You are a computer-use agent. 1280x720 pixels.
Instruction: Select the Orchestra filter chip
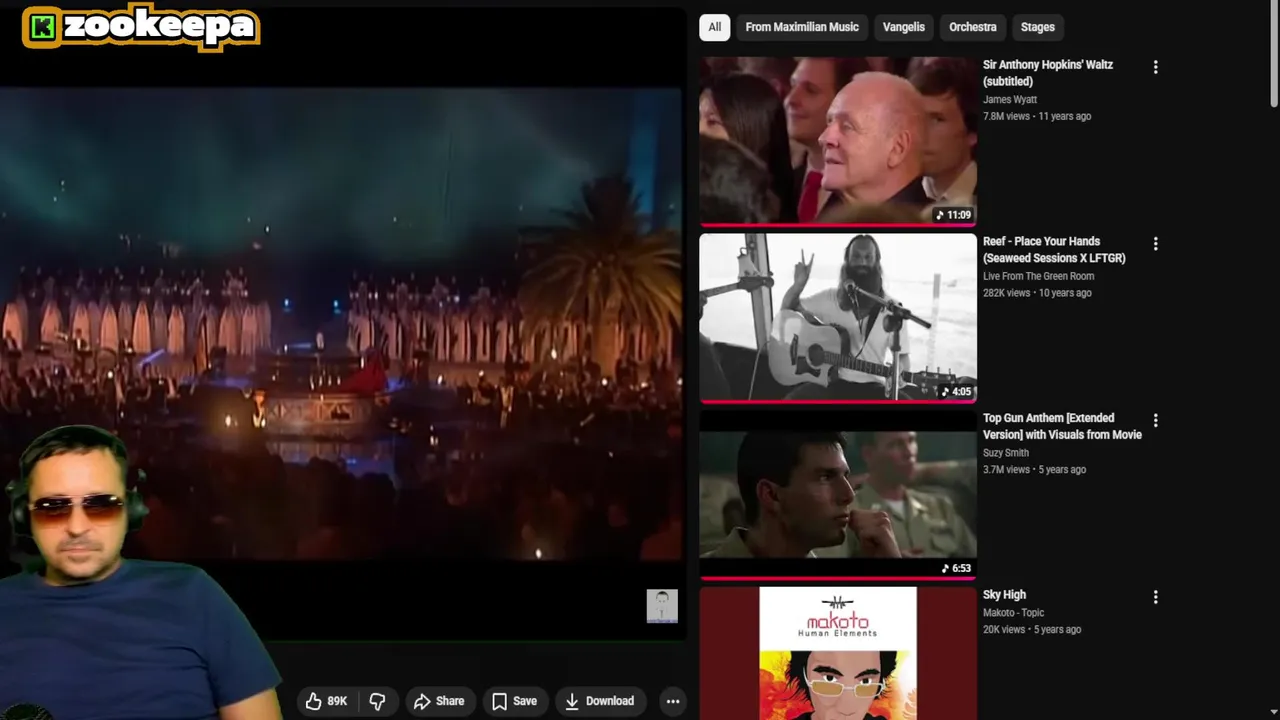[x=973, y=27]
